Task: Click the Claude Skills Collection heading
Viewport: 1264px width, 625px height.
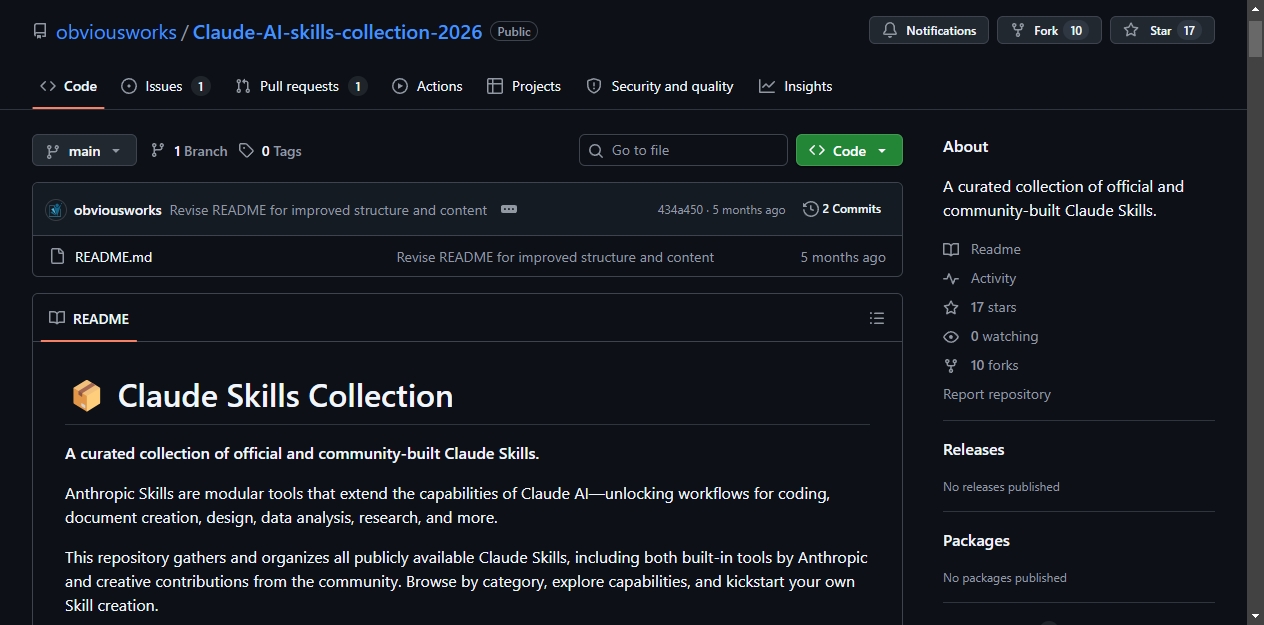Action: pos(285,396)
